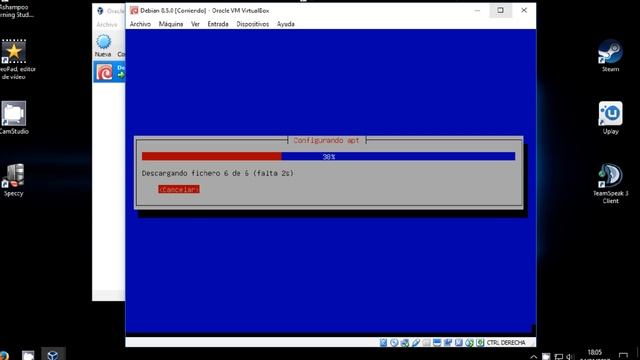This screenshot has height=360, width=640.
Task: Open the VideoPad editor de vídeo shortcut
Action: [x=14, y=59]
